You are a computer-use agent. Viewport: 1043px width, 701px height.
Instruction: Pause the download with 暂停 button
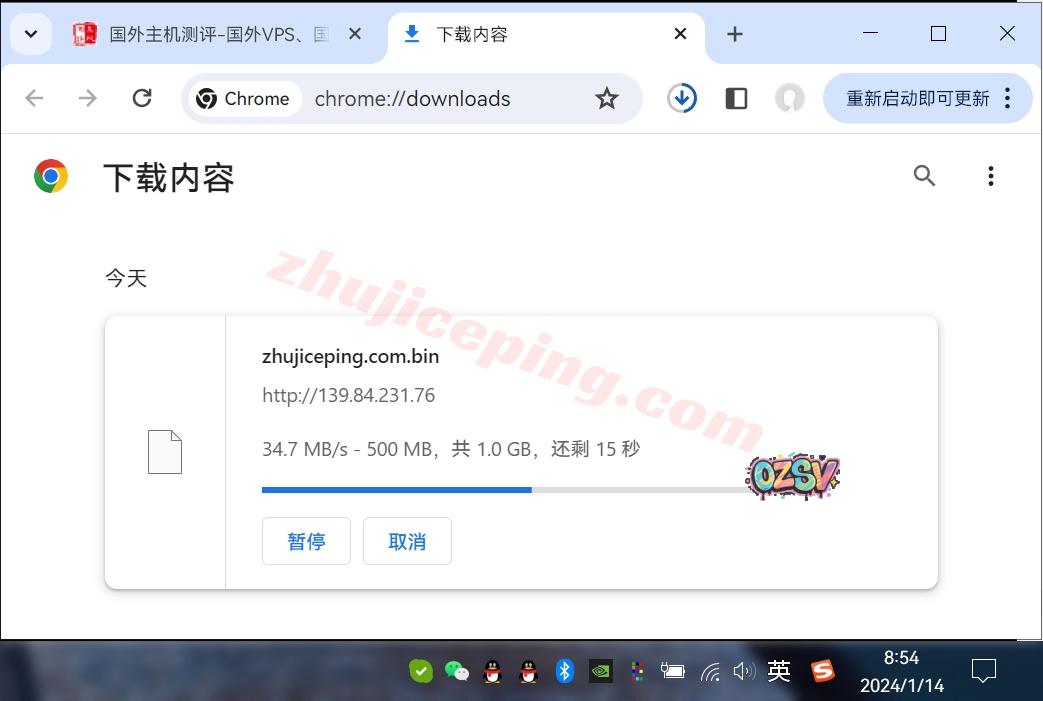click(306, 541)
